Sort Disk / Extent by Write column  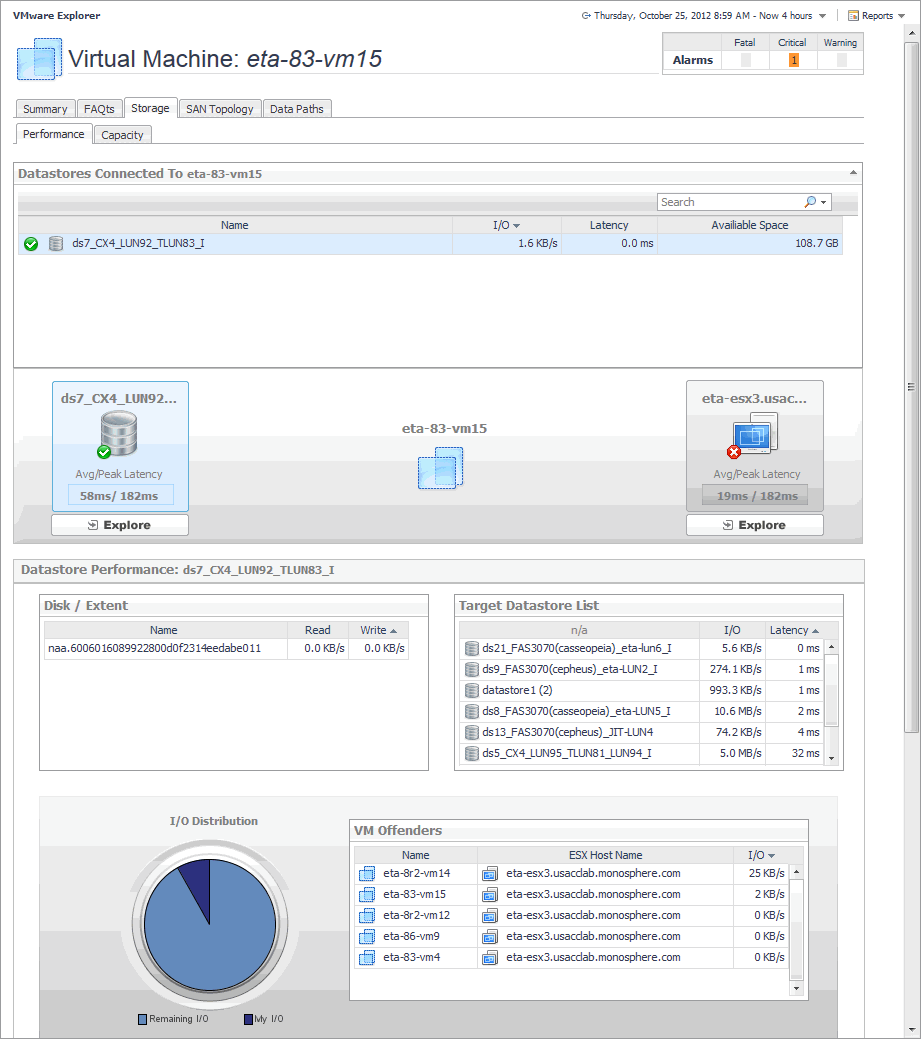(378, 630)
